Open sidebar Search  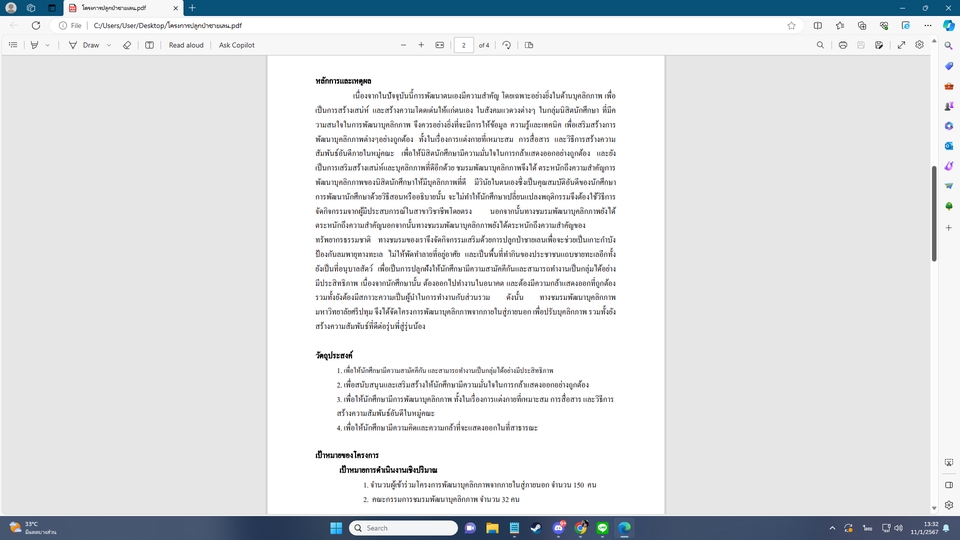pyautogui.click(x=948, y=45)
